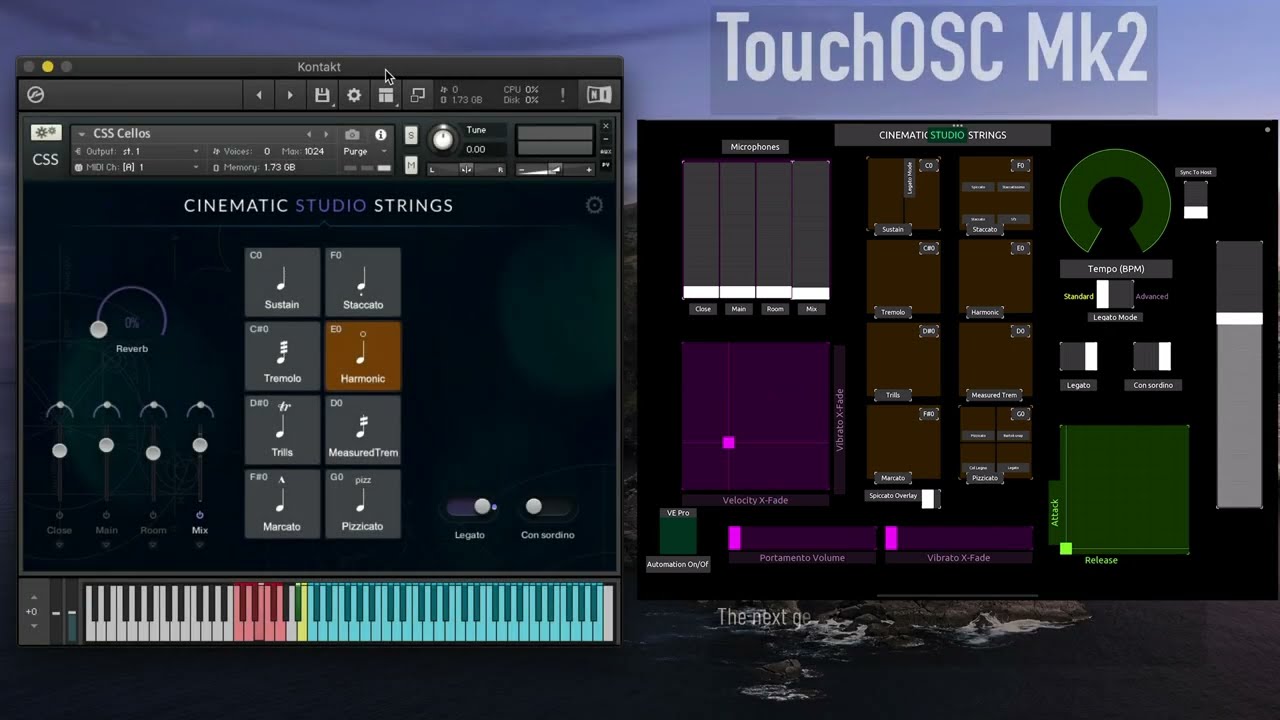Click Mix microphone fader in TouchOSC
1280x720 pixels.
(811, 230)
